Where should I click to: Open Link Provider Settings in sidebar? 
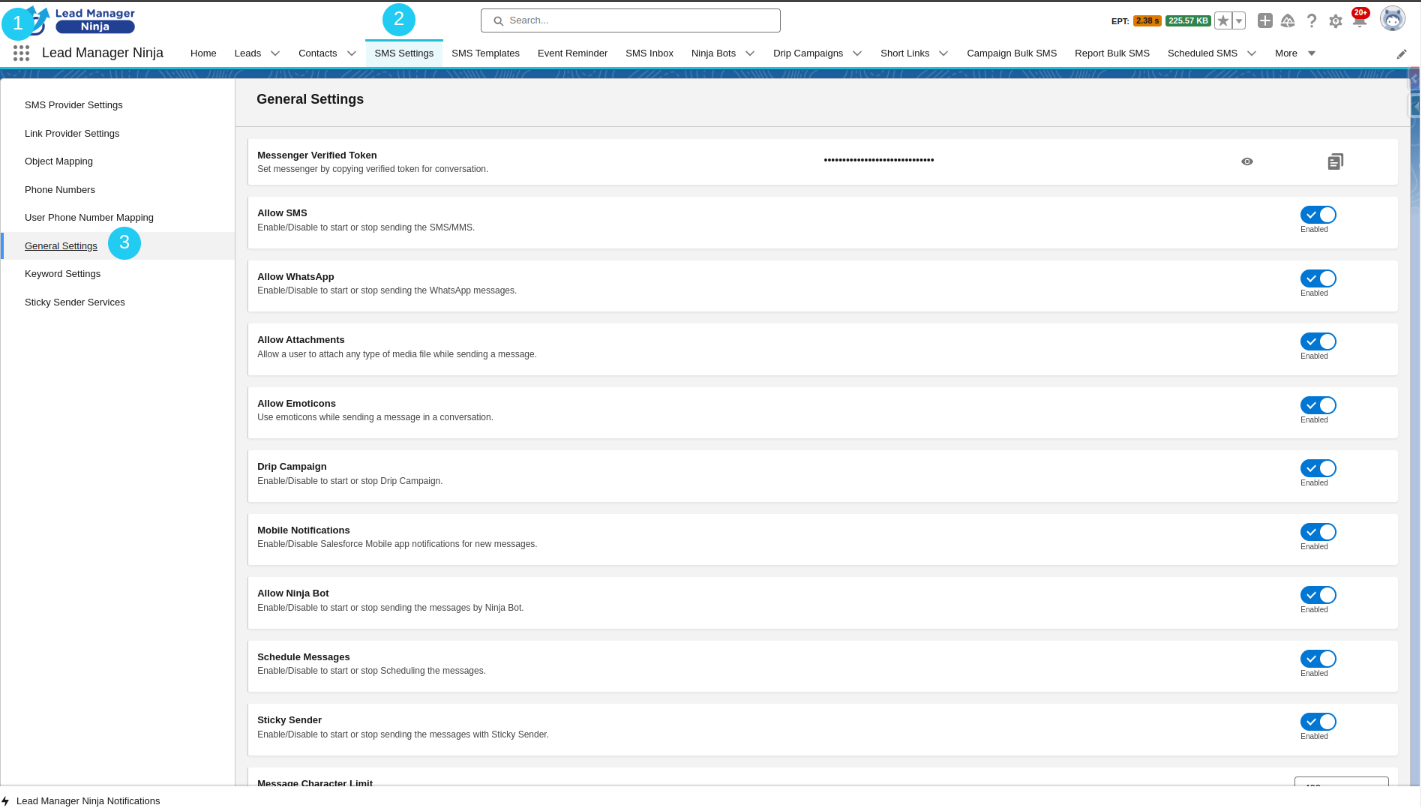pyautogui.click(x=72, y=133)
